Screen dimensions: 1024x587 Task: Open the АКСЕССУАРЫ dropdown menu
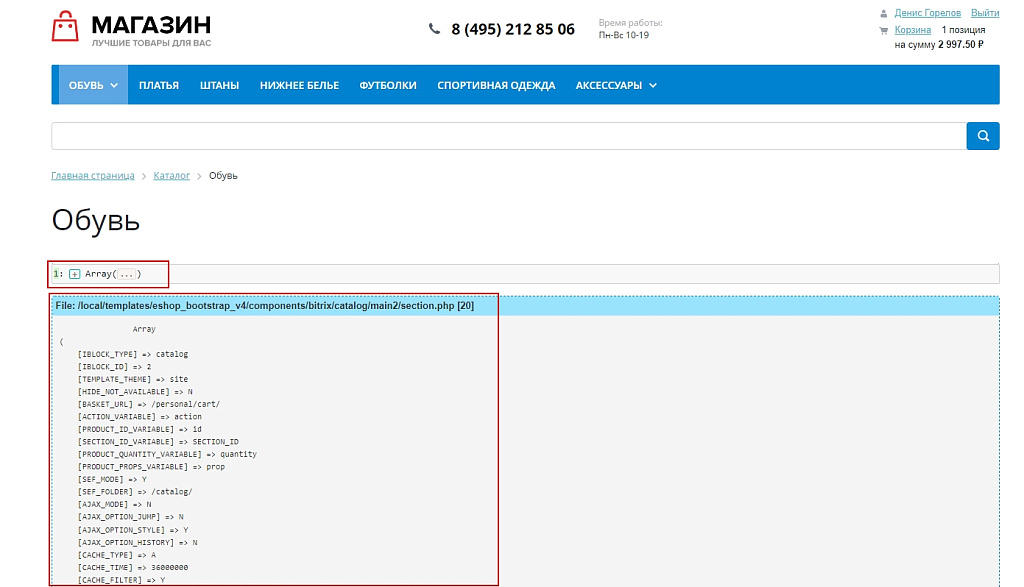(616, 85)
